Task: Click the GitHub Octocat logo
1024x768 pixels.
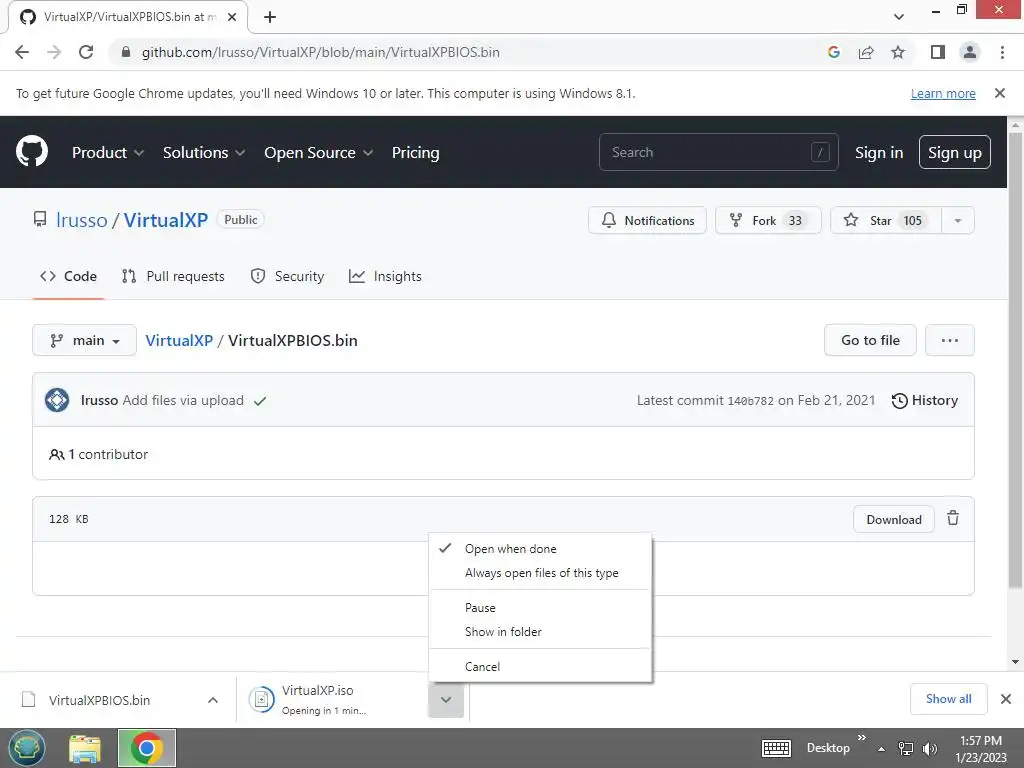Action: click(x=32, y=152)
